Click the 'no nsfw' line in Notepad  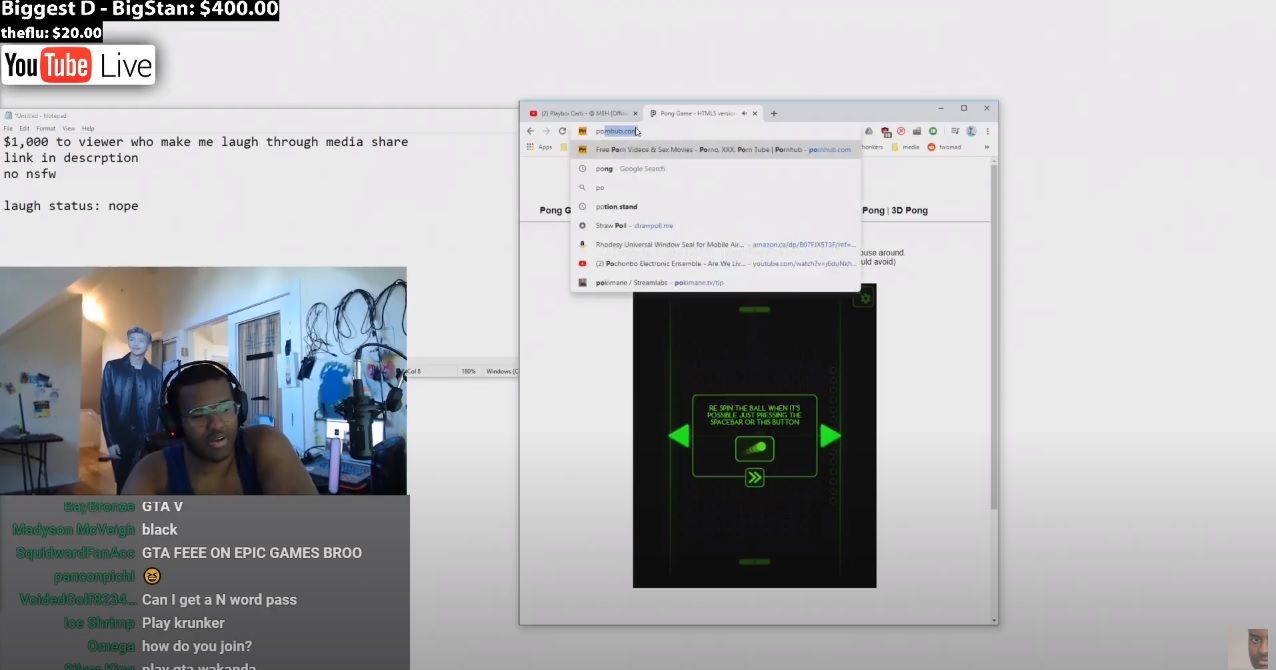tap(29, 174)
